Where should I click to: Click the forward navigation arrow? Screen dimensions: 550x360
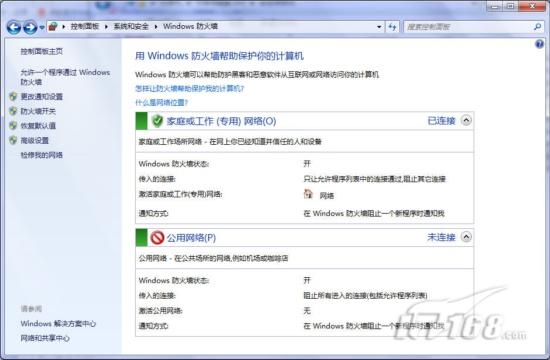30,27
